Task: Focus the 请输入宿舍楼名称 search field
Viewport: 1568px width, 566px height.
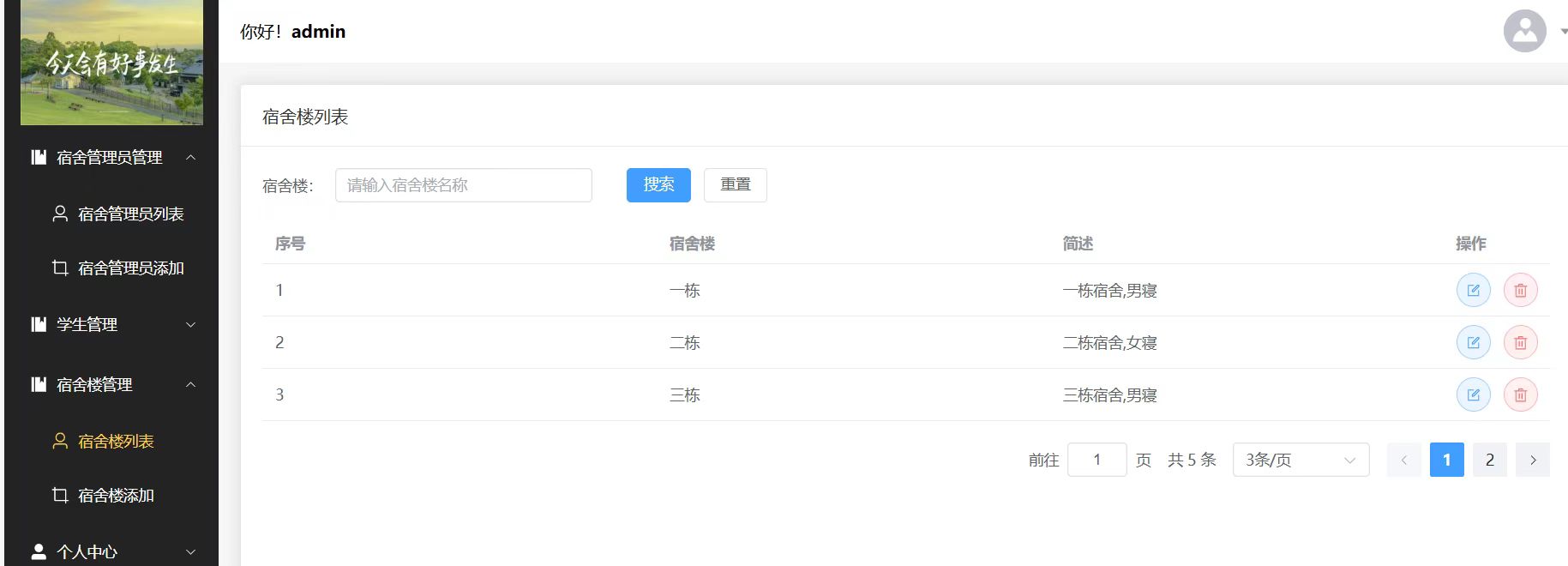Action: (x=464, y=184)
